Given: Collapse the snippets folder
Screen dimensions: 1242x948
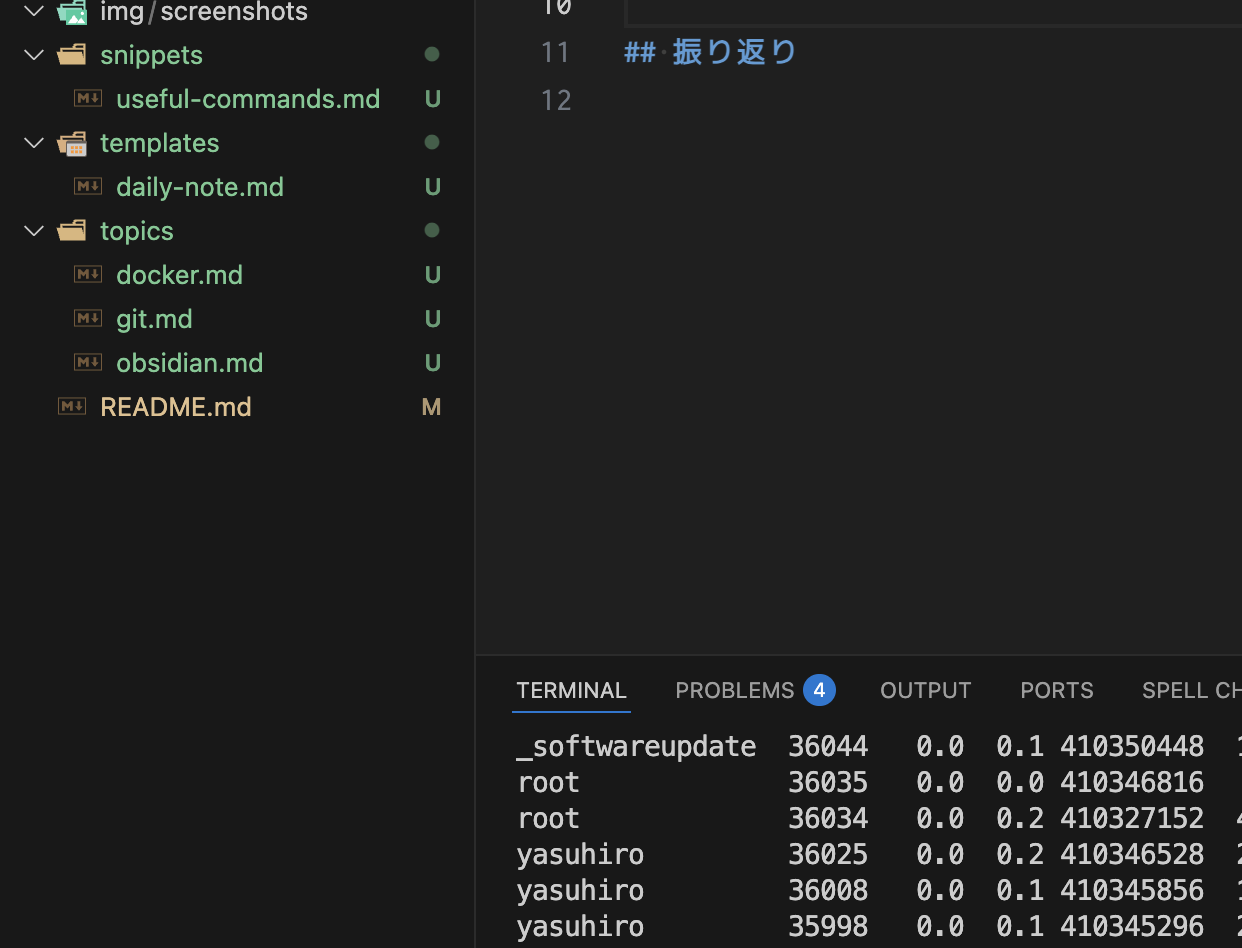Looking at the screenshot, I should (x=33, y=54).
